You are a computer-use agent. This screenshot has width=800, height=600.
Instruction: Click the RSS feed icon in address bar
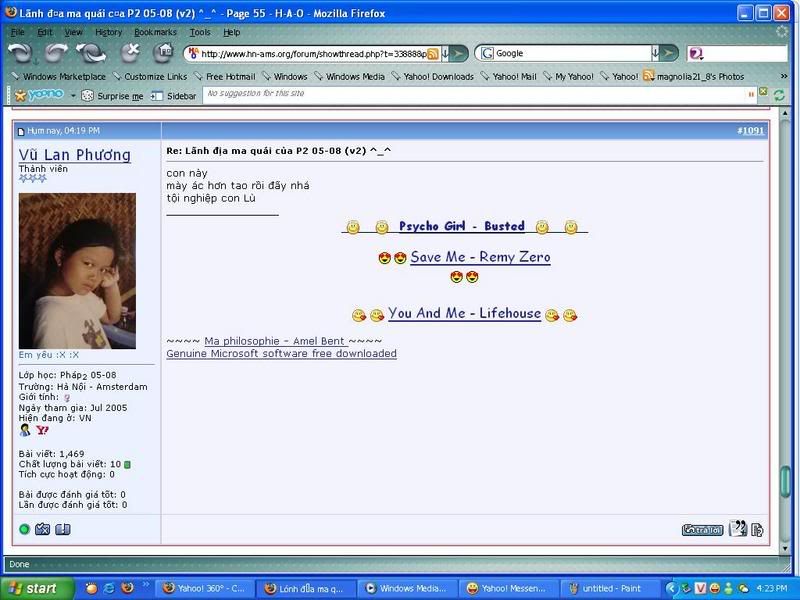click(x=433, y=53)
